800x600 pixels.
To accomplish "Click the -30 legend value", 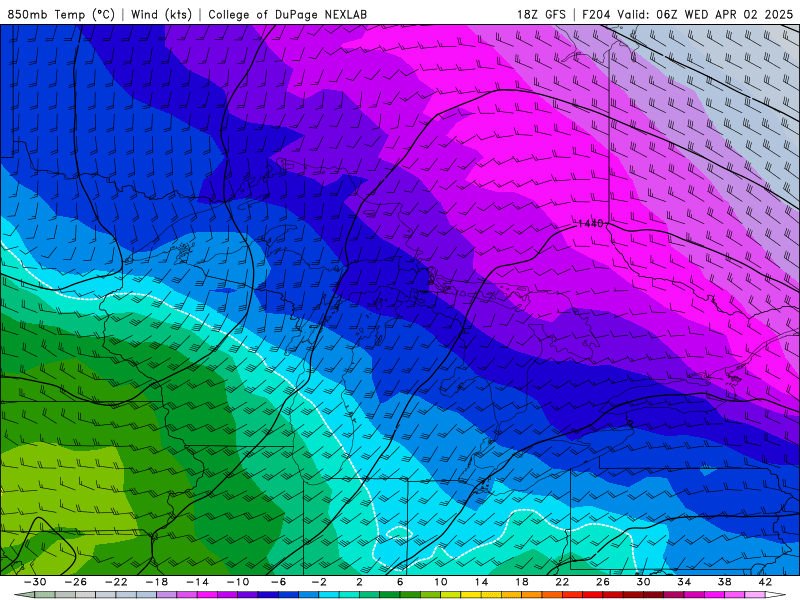I will click(35, 582).
